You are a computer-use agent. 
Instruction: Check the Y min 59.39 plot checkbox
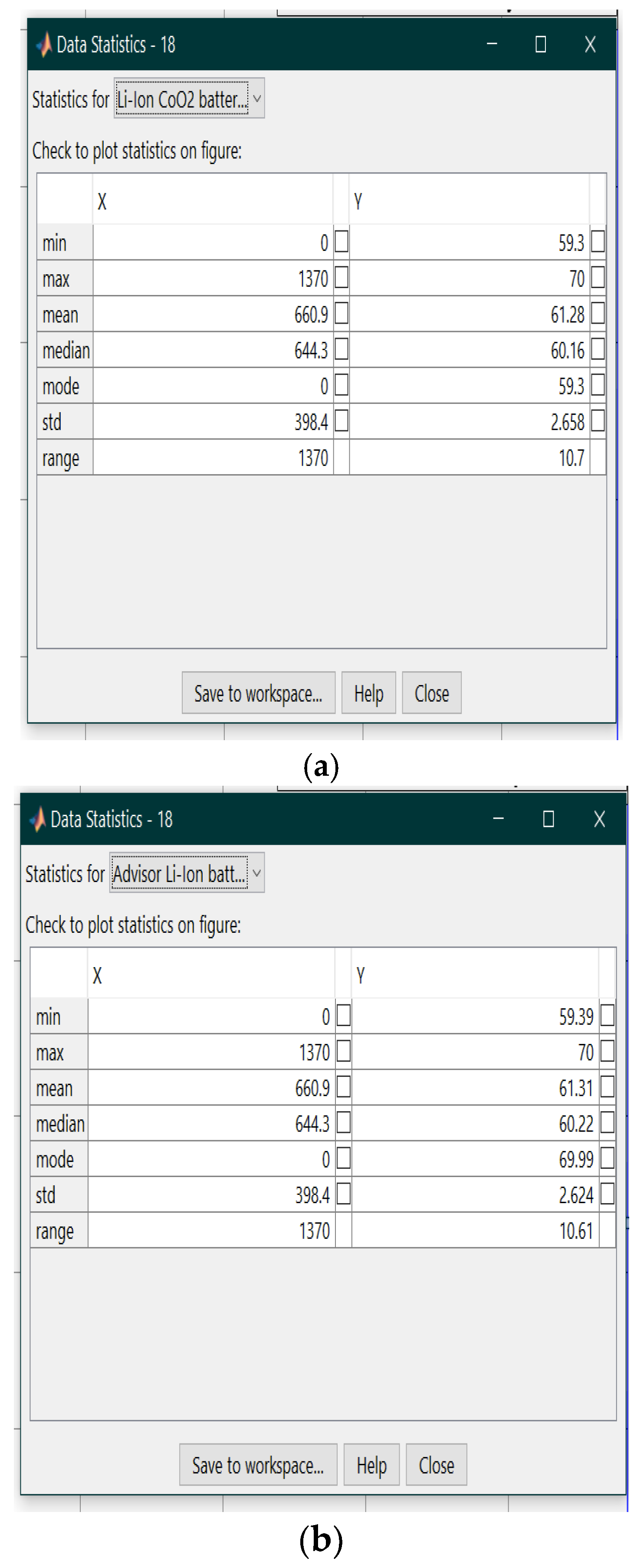click(x=607, y=1015)
